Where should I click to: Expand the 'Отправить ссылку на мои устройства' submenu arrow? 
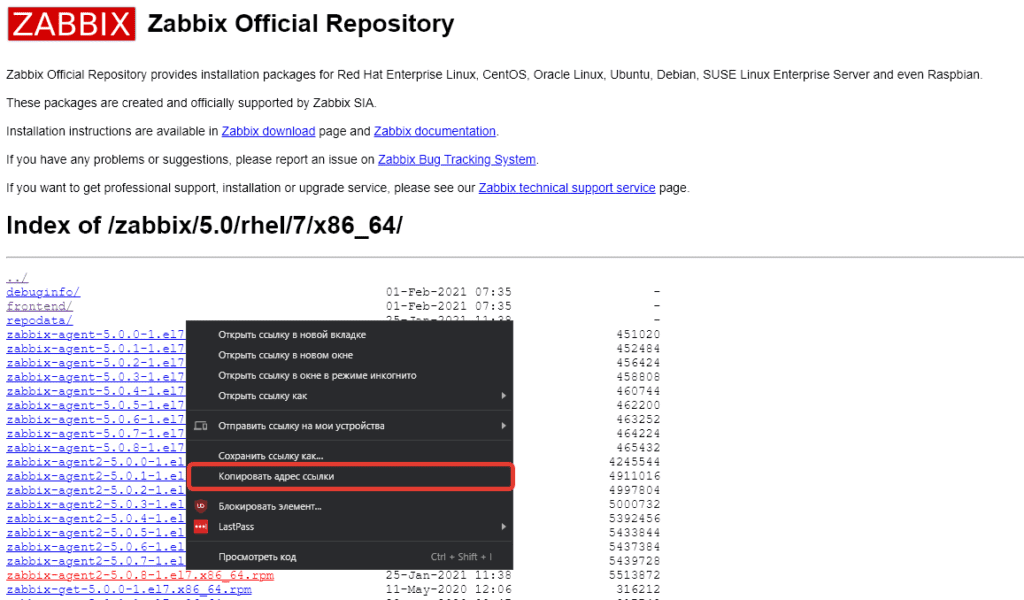(503, 426)
